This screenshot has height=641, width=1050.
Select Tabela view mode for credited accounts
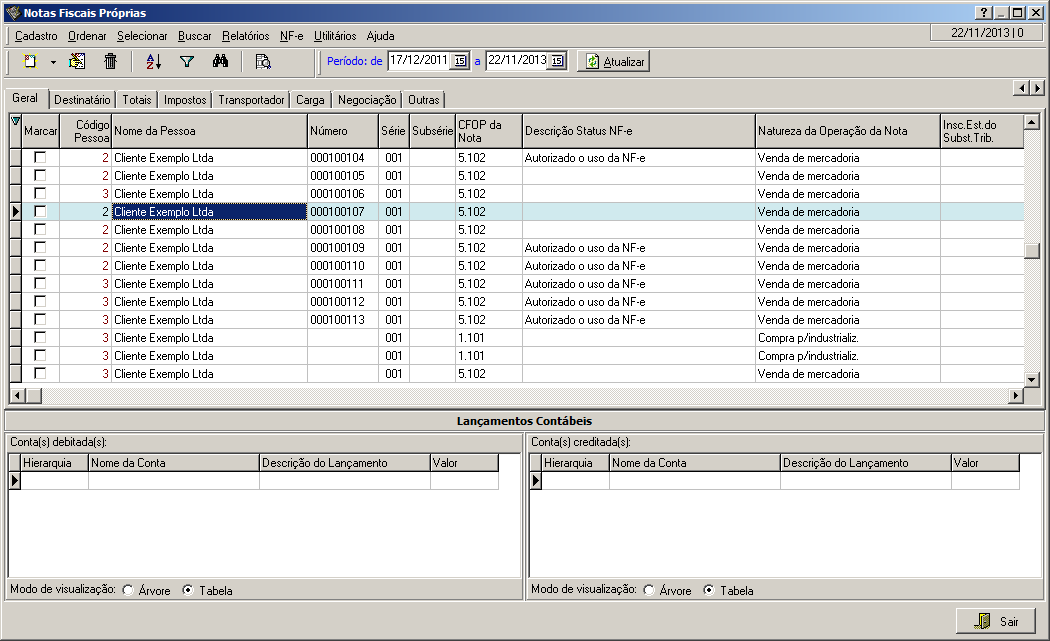pos(709,590)
